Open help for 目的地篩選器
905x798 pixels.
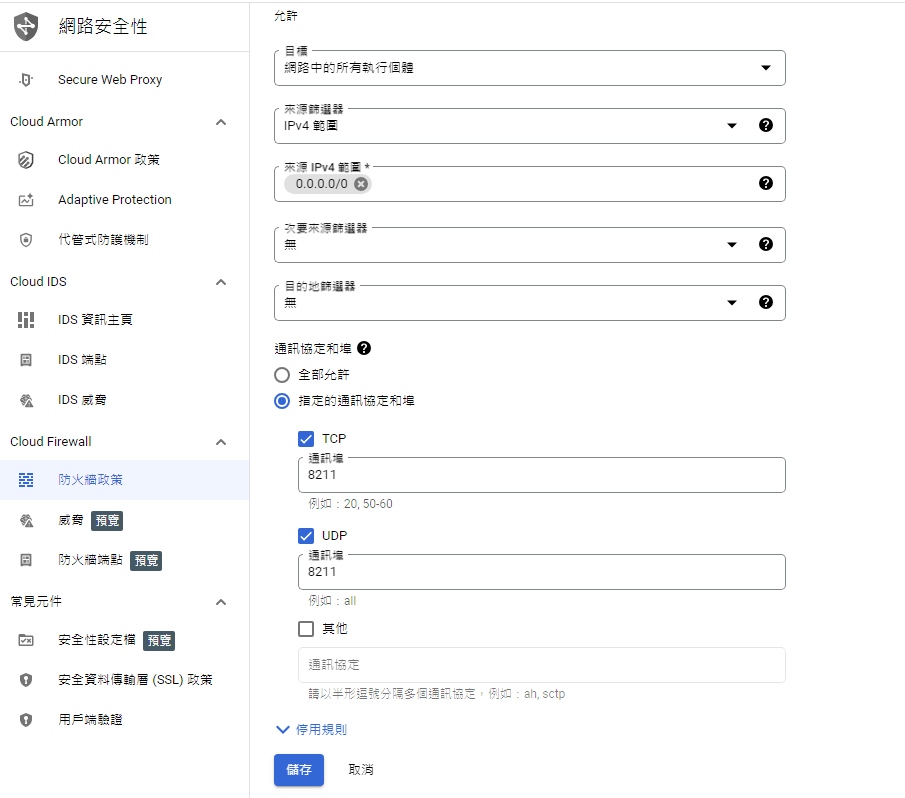tap(766, 302)
